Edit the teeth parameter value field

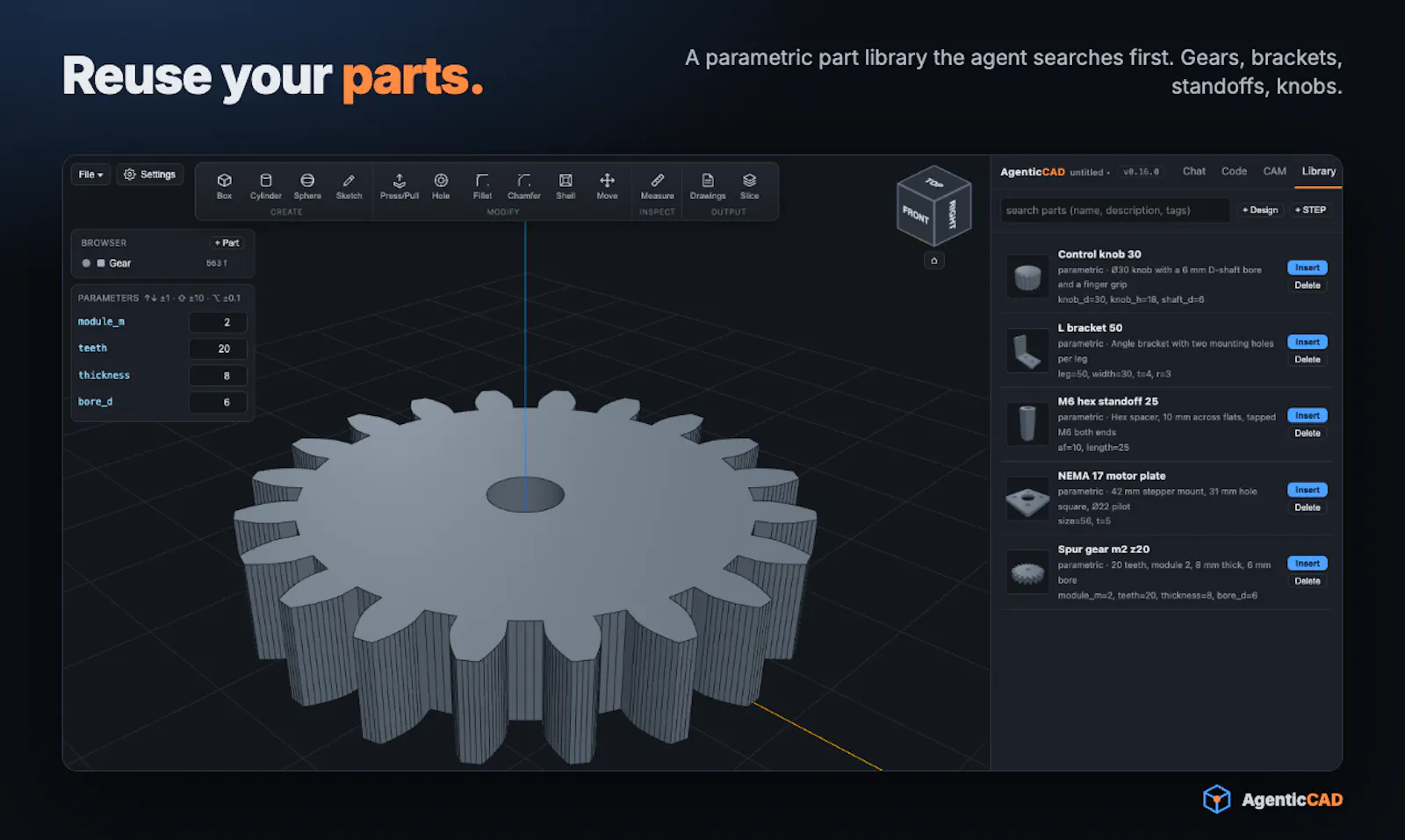(218, 348)
